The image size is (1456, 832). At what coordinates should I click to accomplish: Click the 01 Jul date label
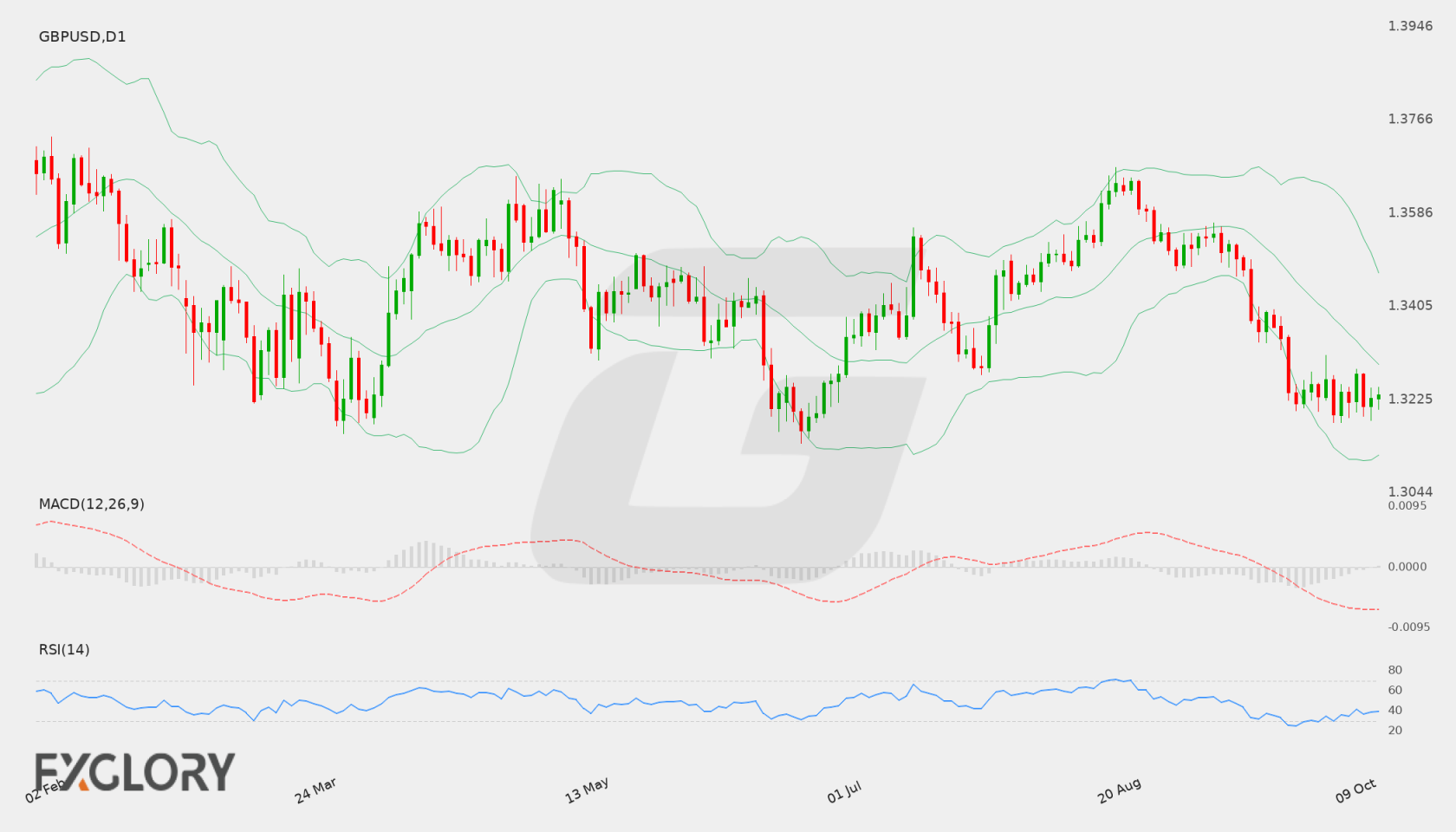(844, 791)
